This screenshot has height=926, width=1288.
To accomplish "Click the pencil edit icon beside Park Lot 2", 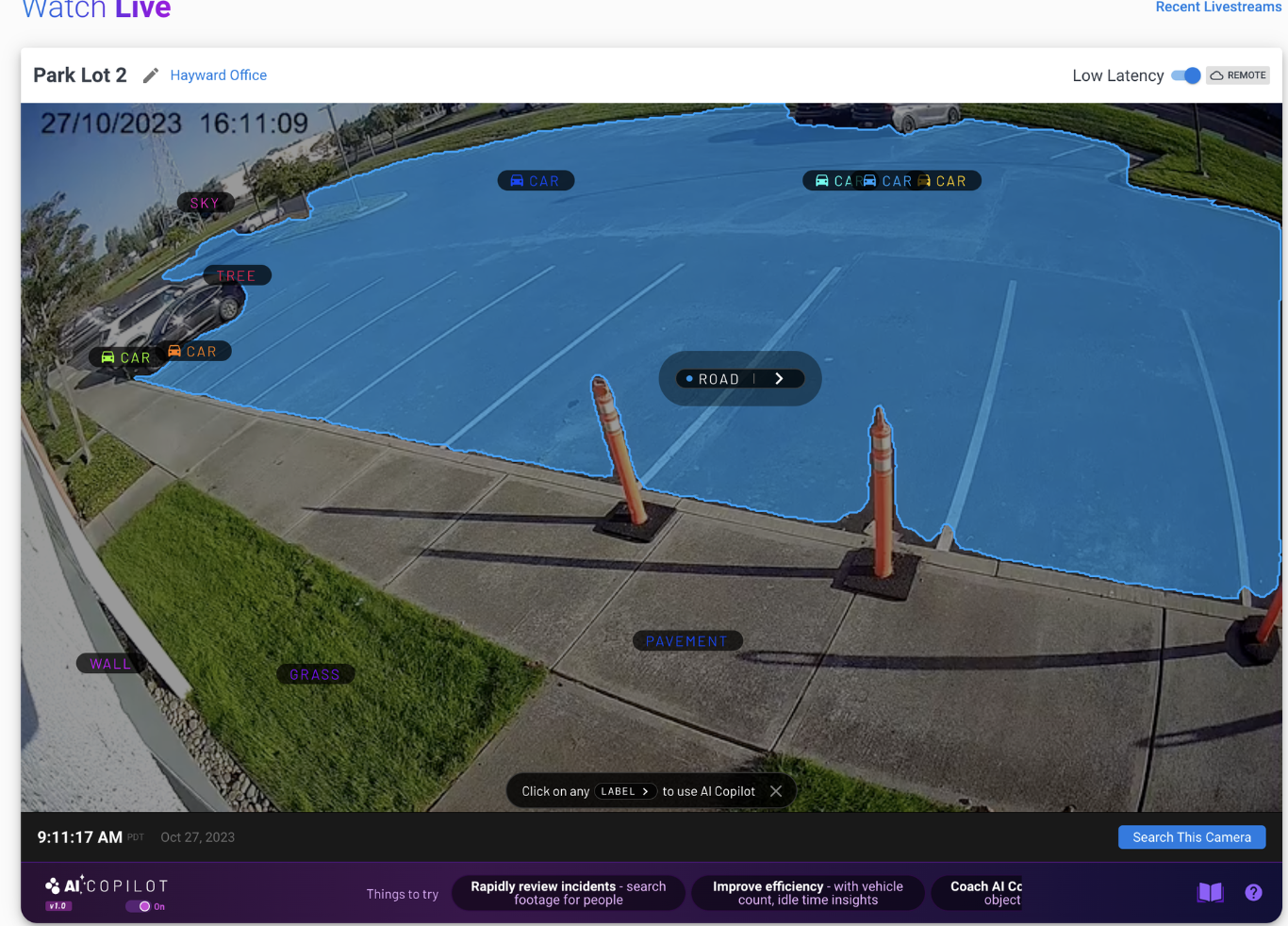I will 151,75.
